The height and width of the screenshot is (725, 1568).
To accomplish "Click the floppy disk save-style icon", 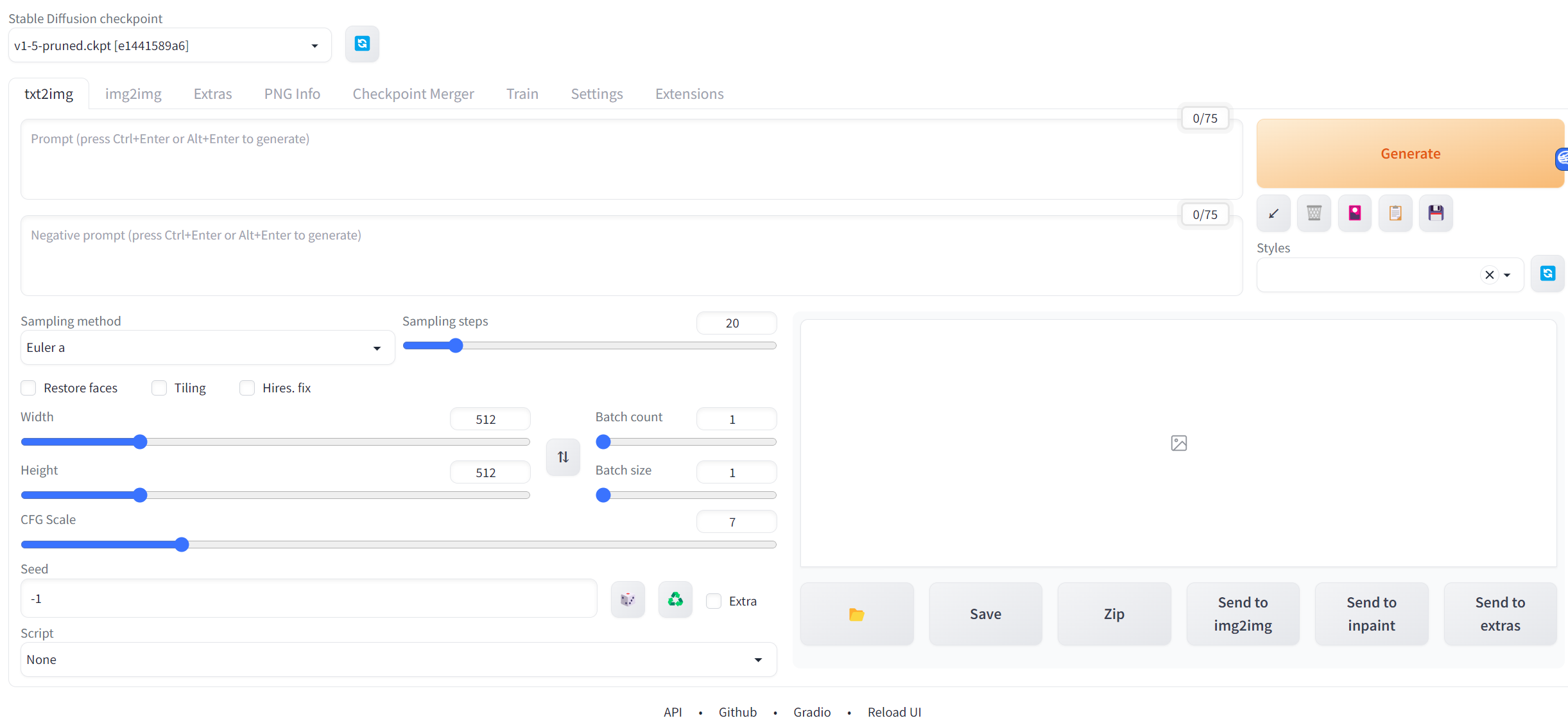I will click(x=1436, y=213).
